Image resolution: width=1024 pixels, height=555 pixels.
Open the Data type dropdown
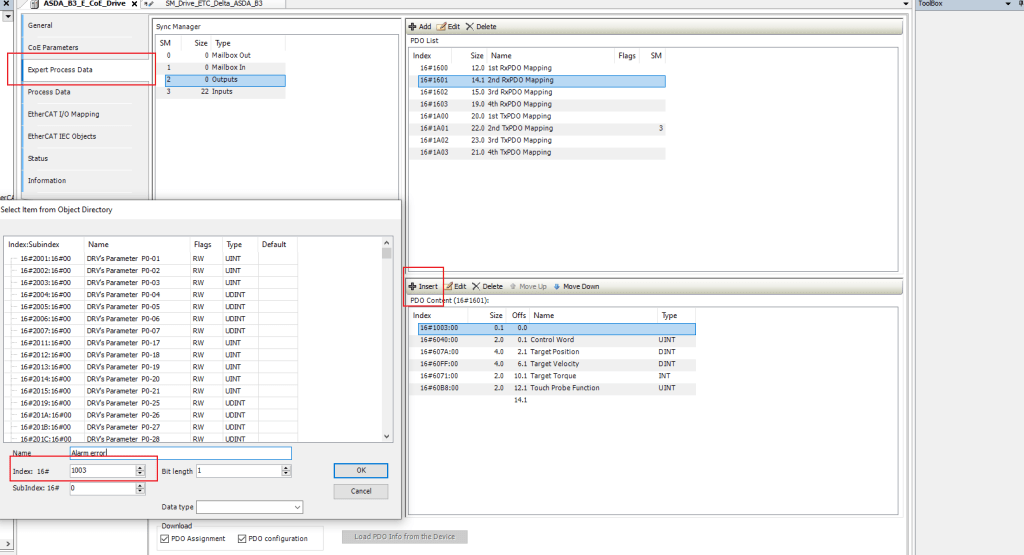coord(296,508)
